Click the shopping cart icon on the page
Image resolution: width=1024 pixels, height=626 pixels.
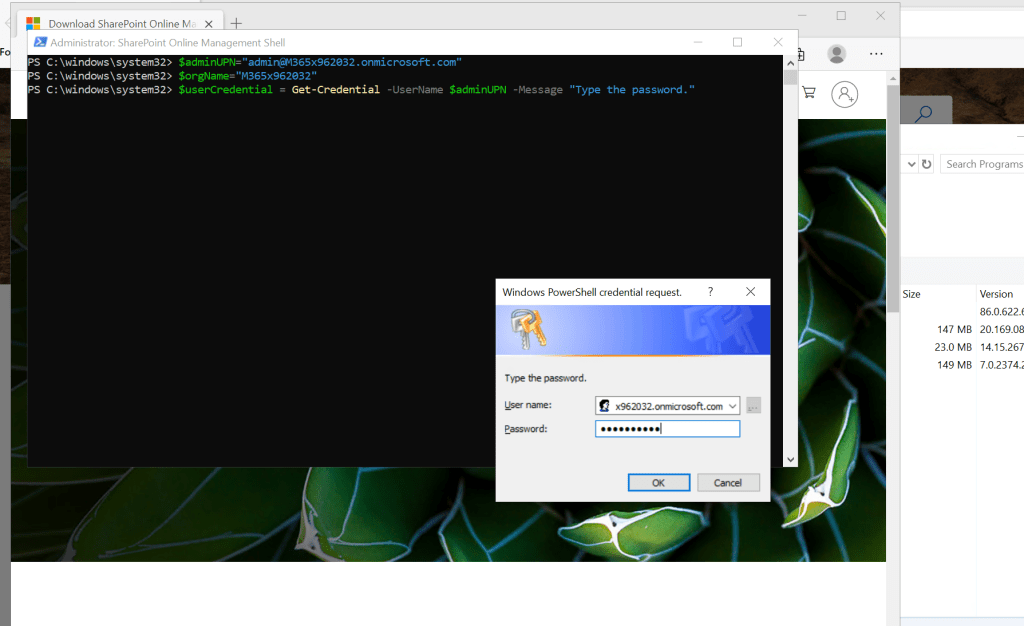[809, 93]
